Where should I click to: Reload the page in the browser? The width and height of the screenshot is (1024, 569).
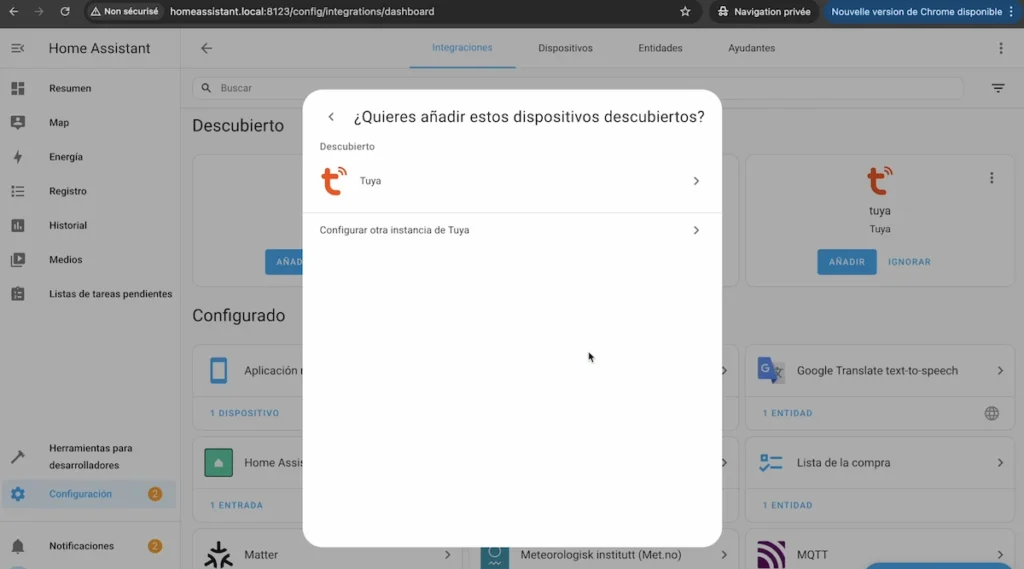(x=65, y=12)
